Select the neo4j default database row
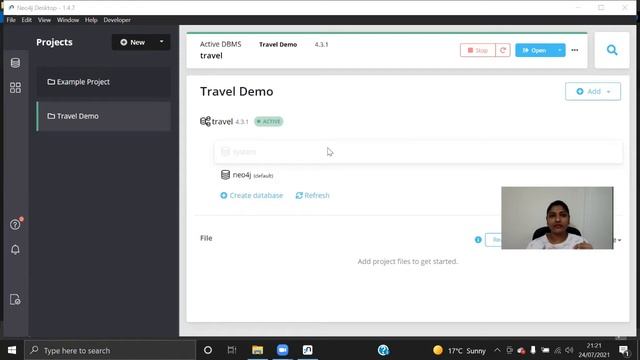 (418, 175)
